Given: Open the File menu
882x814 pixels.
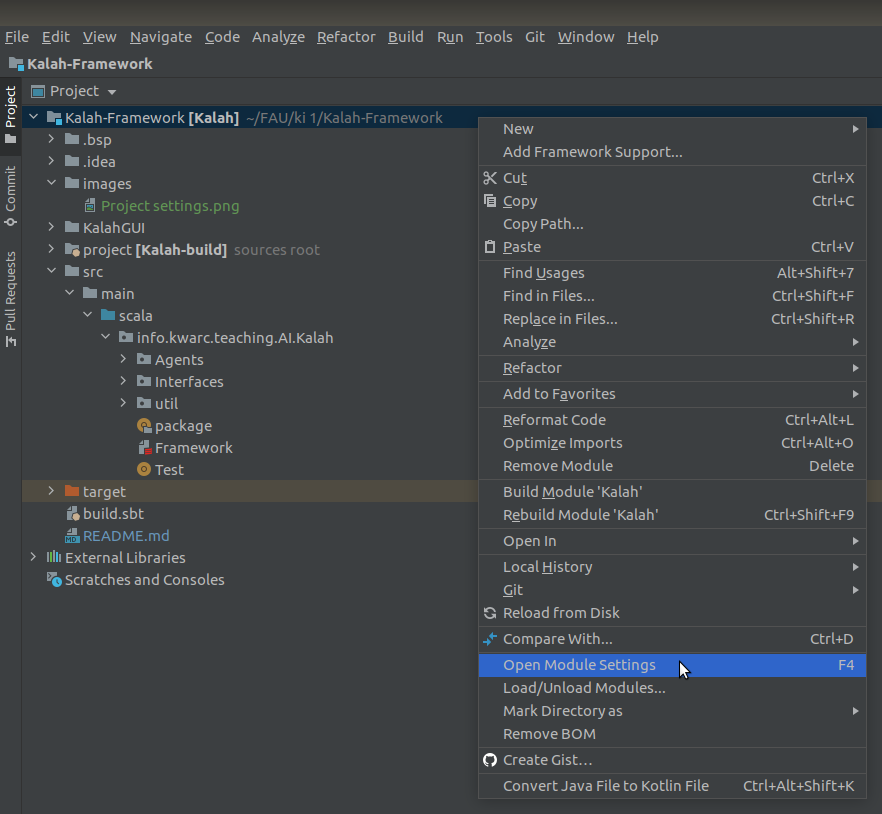Looking at the screenshot, I should (17, 37).
